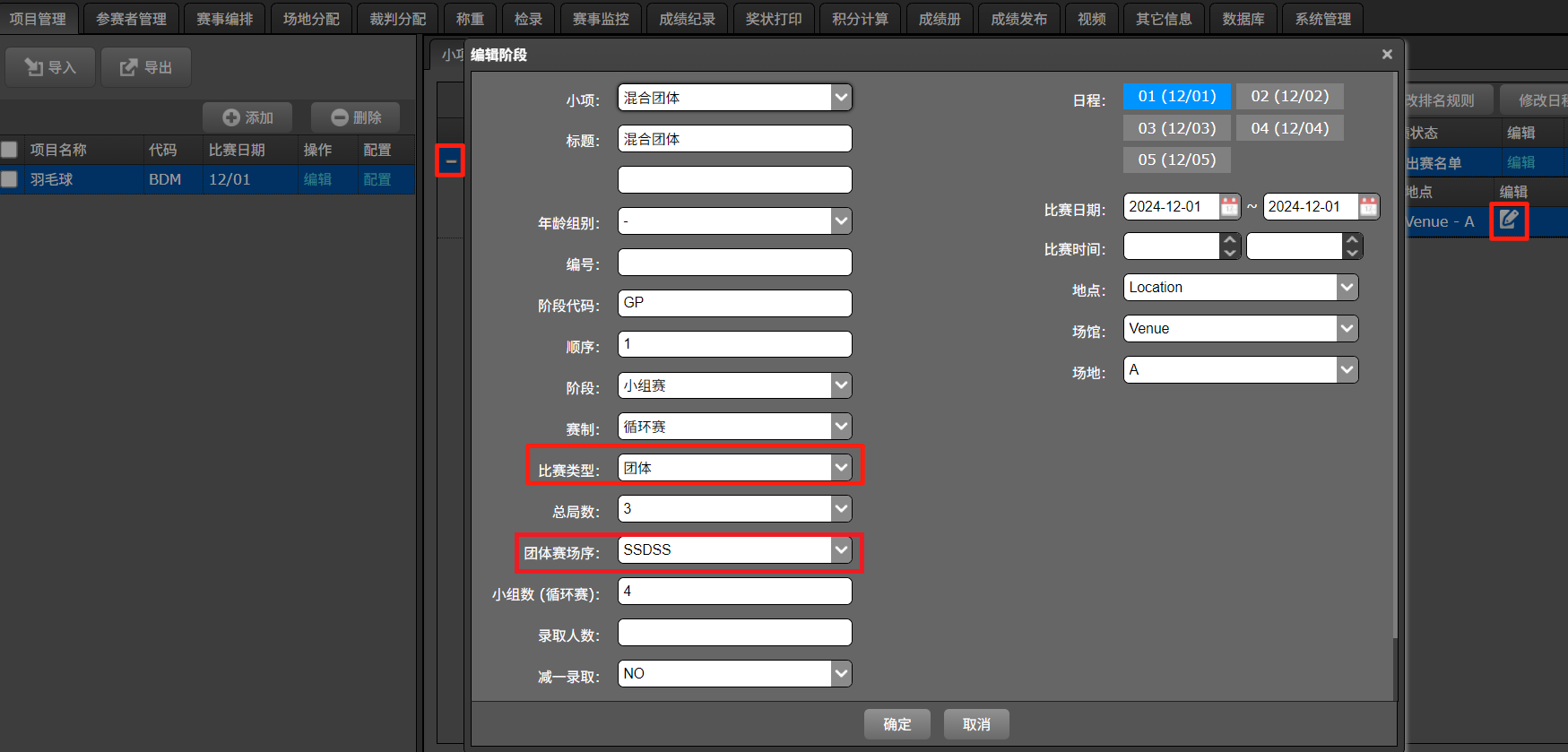Click the edit pencil icon for Venue - A
The image size is (1568, 752).
coord(1509,220)
